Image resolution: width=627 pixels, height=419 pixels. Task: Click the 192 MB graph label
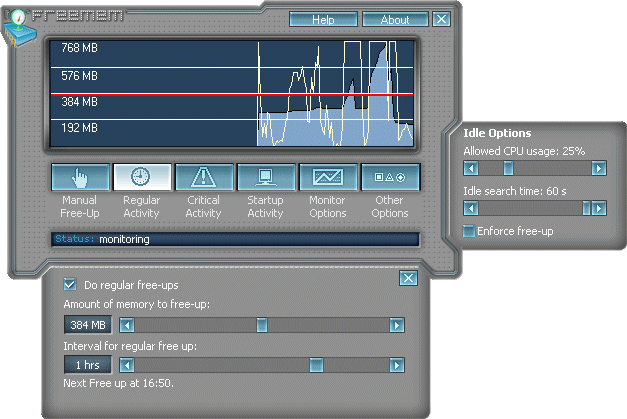click(x=80, y=128)
